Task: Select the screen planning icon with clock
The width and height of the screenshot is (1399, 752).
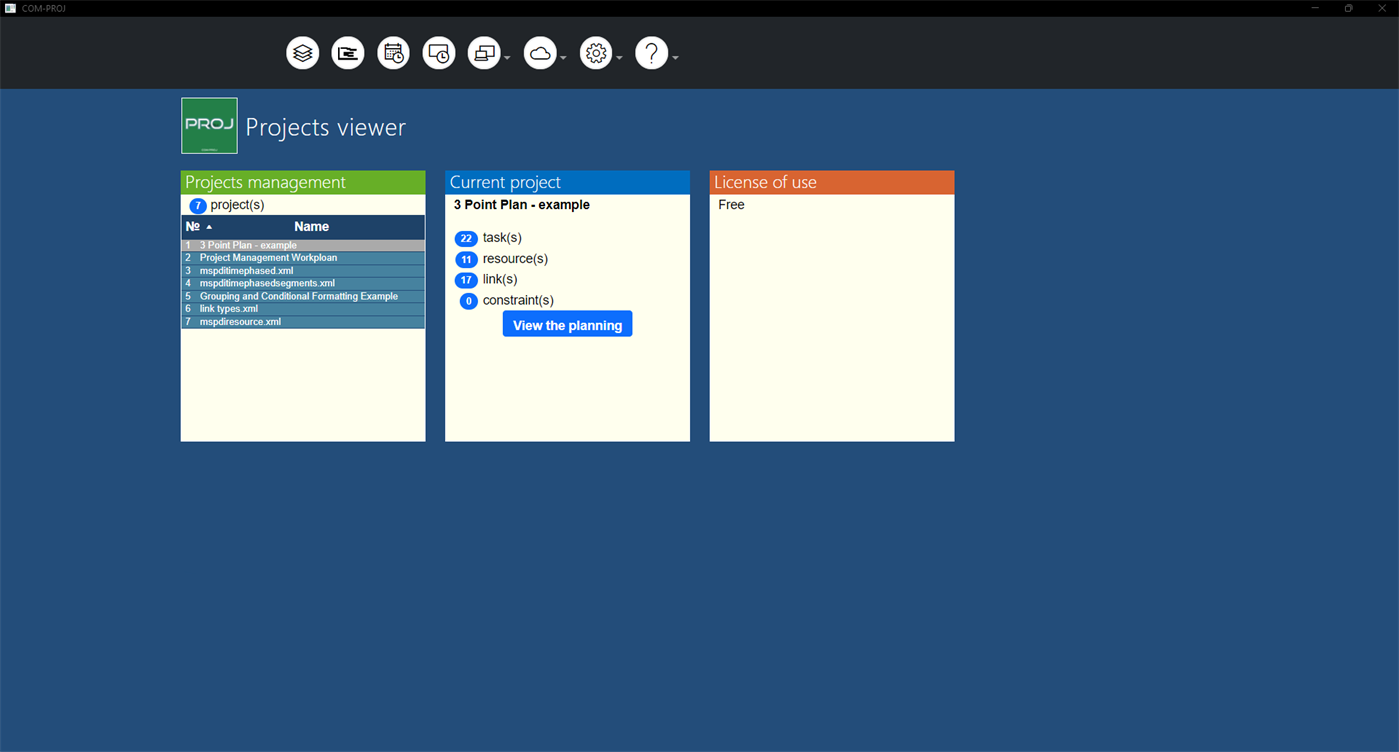Action: 438,52
